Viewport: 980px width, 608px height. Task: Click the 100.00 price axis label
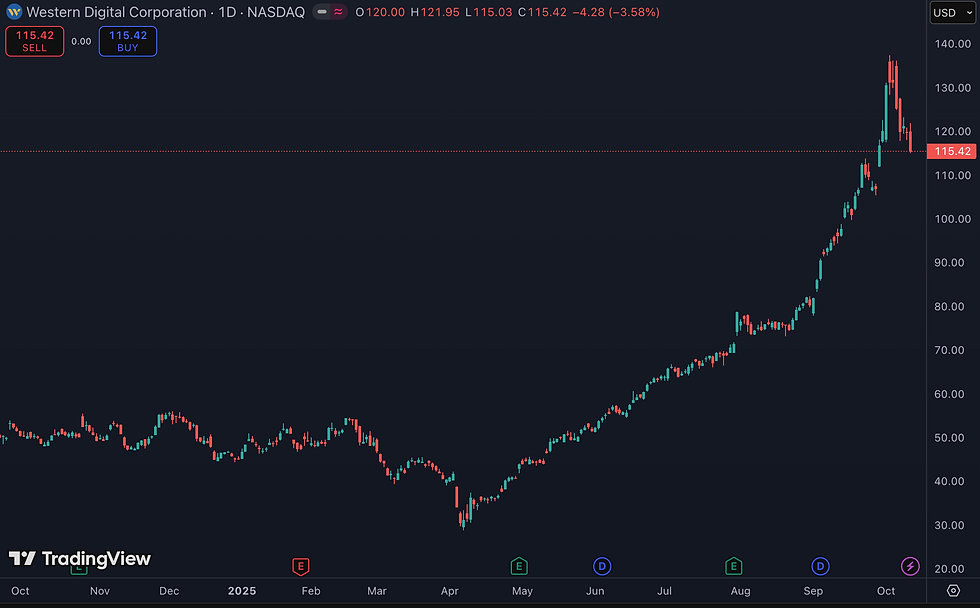(952, 219)
